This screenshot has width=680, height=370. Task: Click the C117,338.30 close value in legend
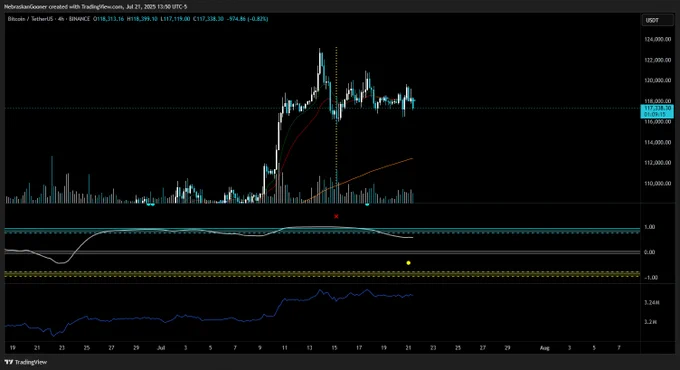(208, 19)
